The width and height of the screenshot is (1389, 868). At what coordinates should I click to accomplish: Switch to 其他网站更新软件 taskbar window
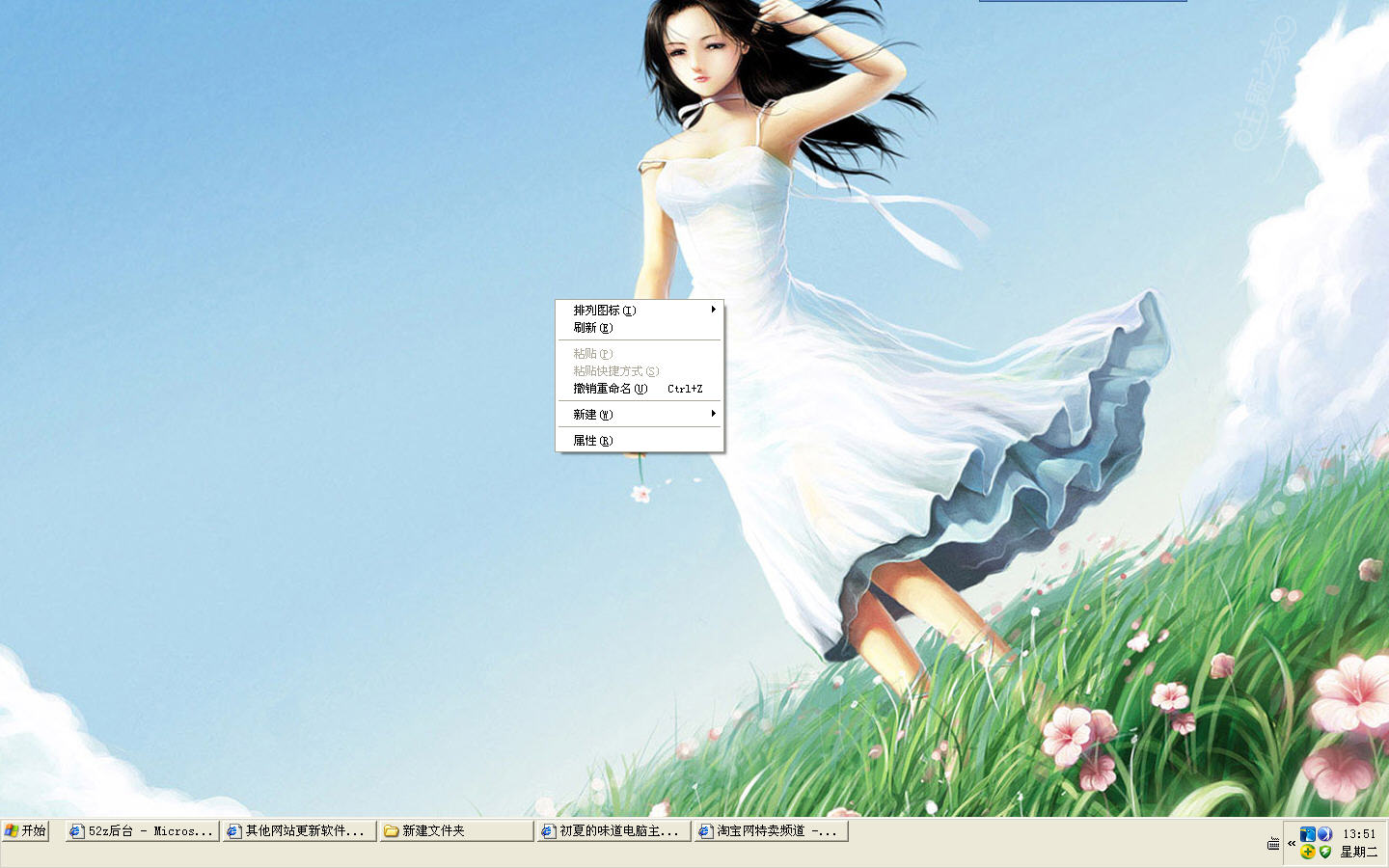tap(299, 830)
